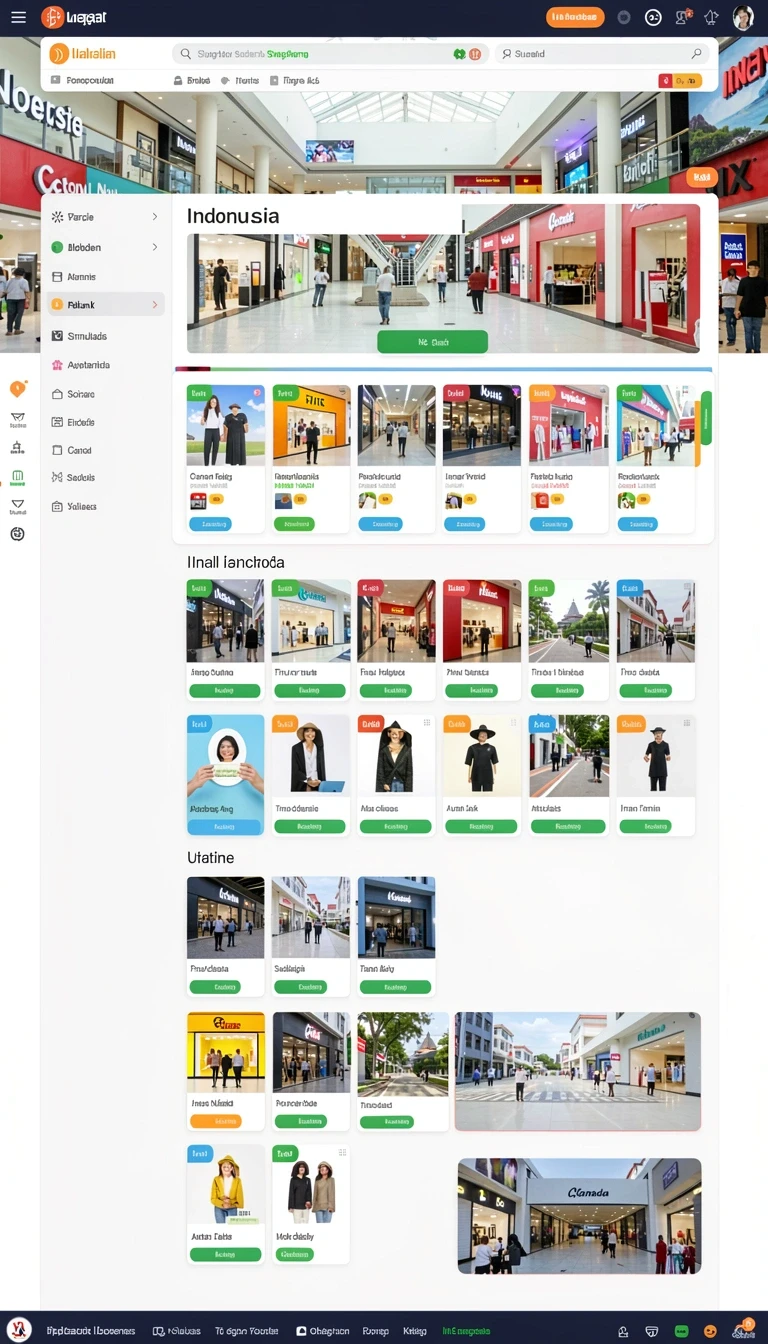Click green button under Ismo Suano card
Viewport: 768px width, 1344px height.
[x=225, y=690]
